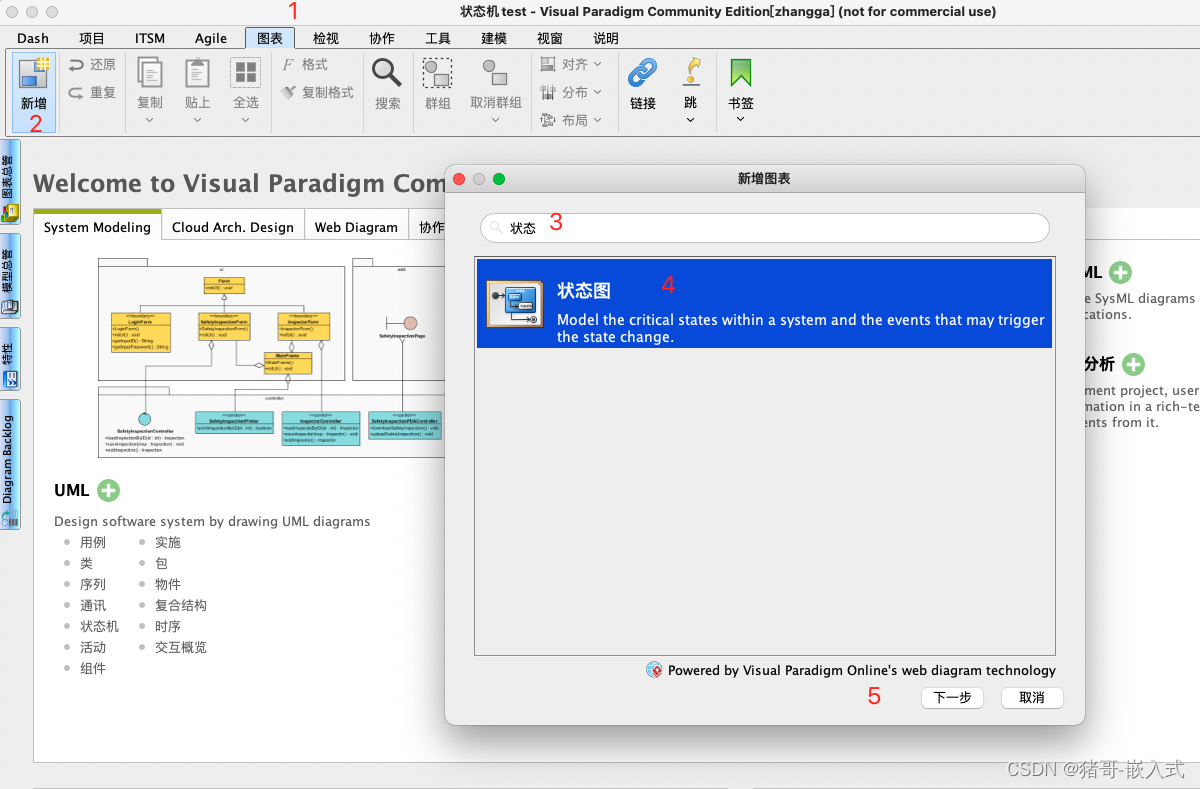Viewport: 1200px width, 789px height.
Task: Click the 状态图 state diagram icon
Action: 515,304
